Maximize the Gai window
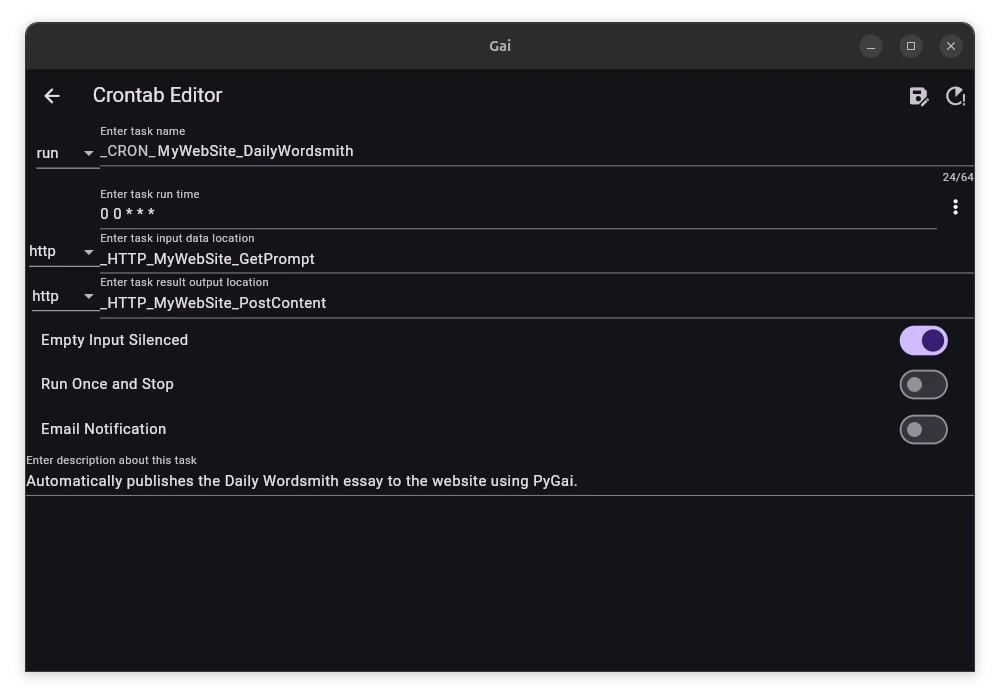This screenshot has width=1000, height=700. pyautogui.click(x=911, y=46)
